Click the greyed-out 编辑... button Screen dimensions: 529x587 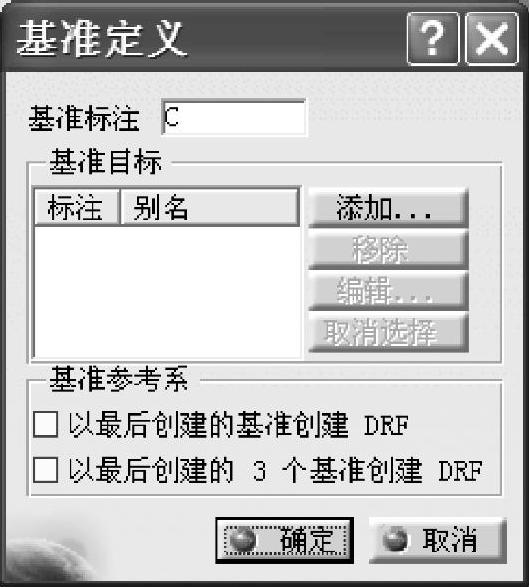click(389, 291)
